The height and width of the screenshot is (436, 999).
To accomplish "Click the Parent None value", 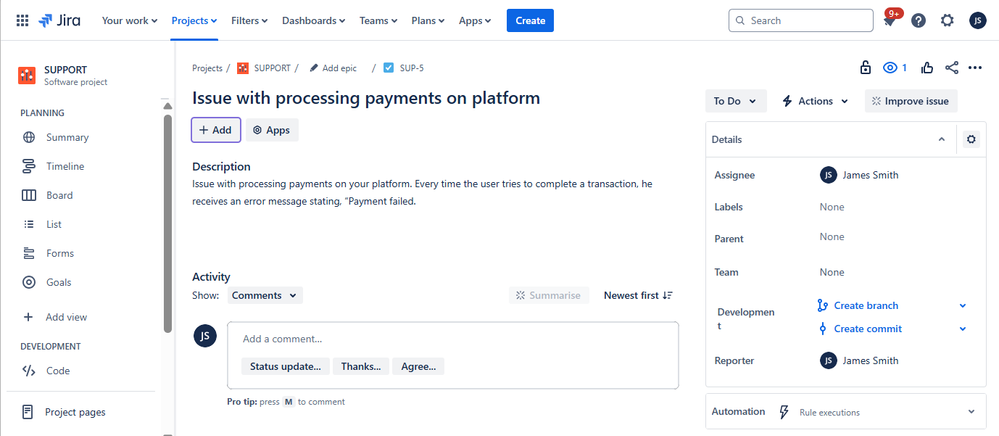I will click(x=831, y=236).
